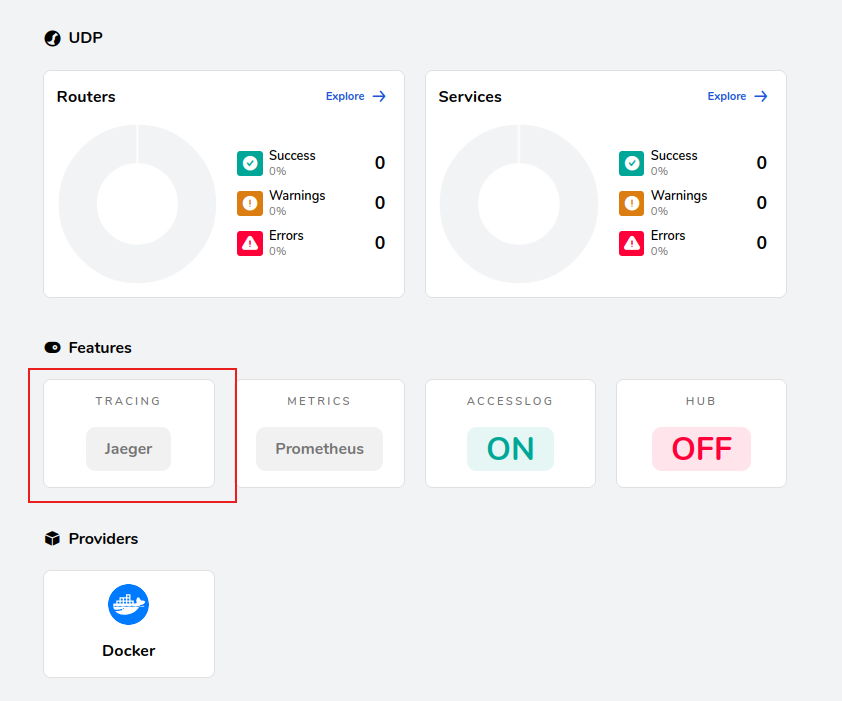This screenshot has width=842, height=701.
Task: Select the Prometheus metrics badge
Action: [319, 449]
